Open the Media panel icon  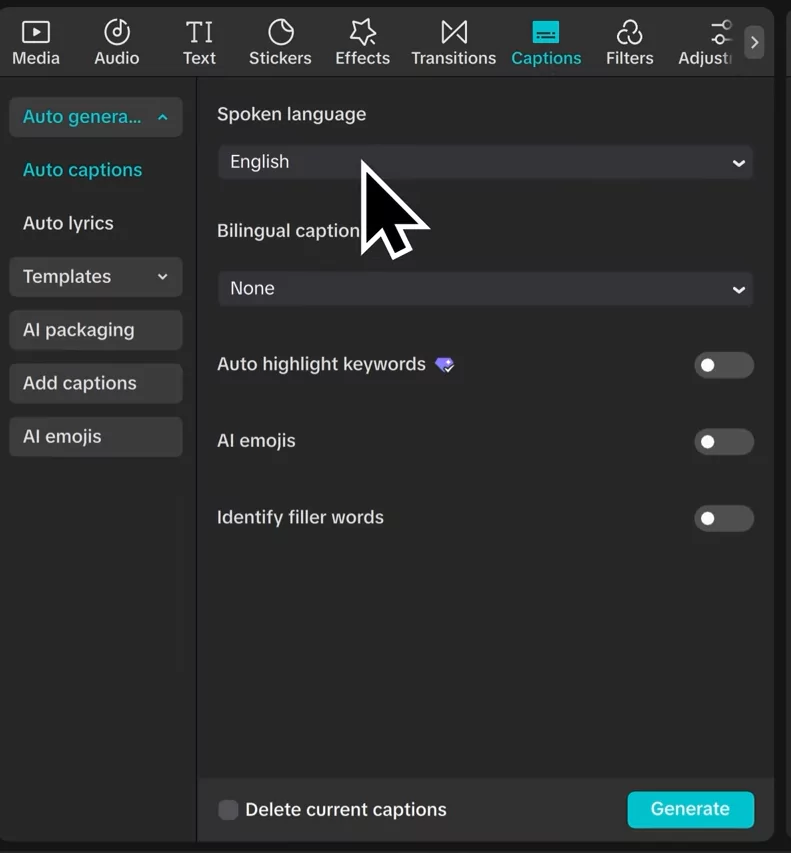pos(36,33)
